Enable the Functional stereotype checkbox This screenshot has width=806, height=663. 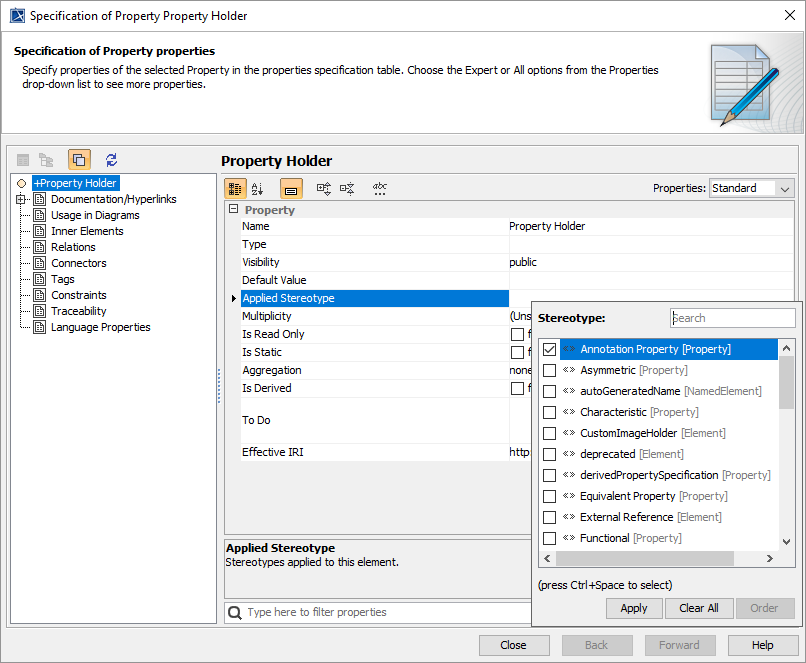click(549, 539)
